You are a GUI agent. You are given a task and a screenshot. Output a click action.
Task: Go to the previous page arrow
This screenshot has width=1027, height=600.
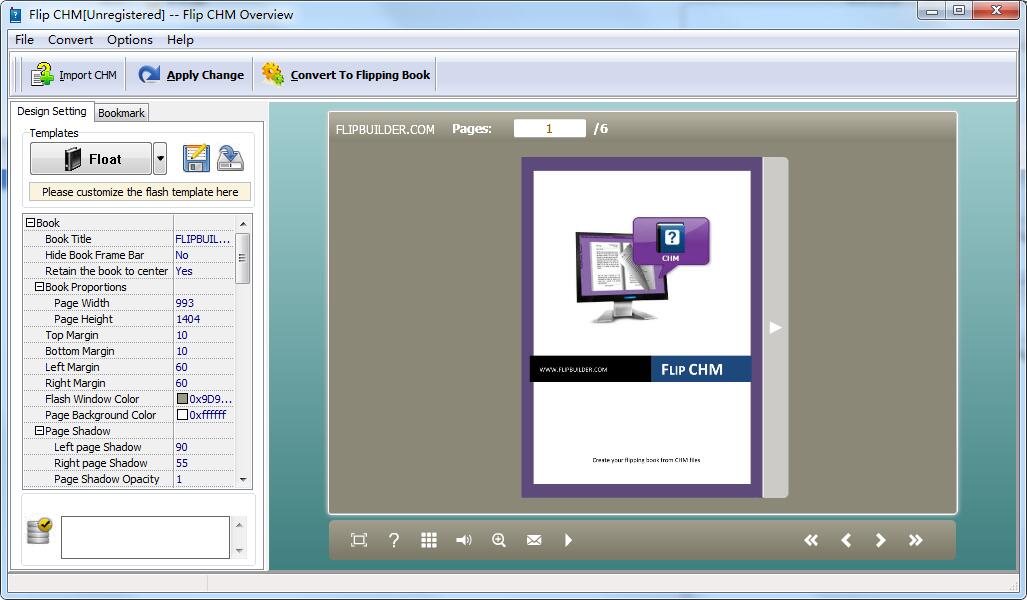click(846, 540)
